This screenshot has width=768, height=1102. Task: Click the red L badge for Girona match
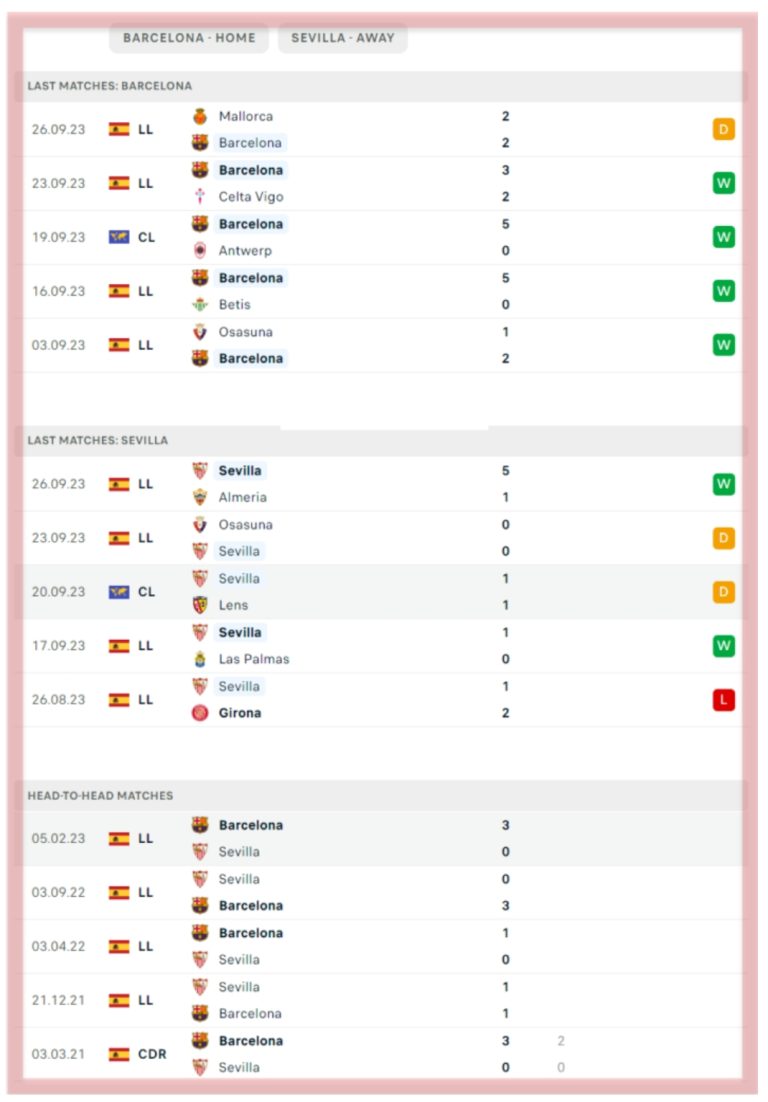(724, 700)
